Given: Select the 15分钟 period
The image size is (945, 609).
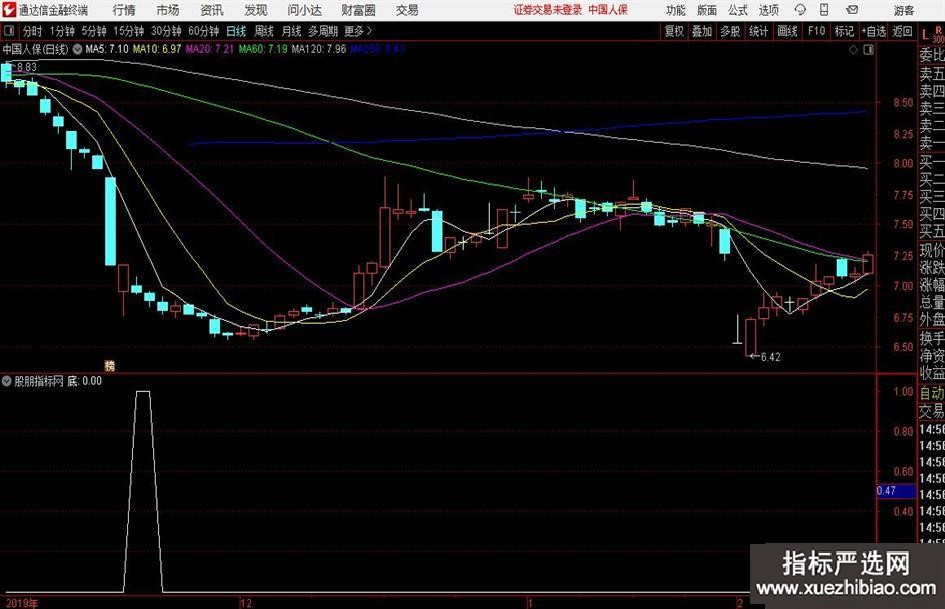Looking at the screenshot, I should pos(129,31).
